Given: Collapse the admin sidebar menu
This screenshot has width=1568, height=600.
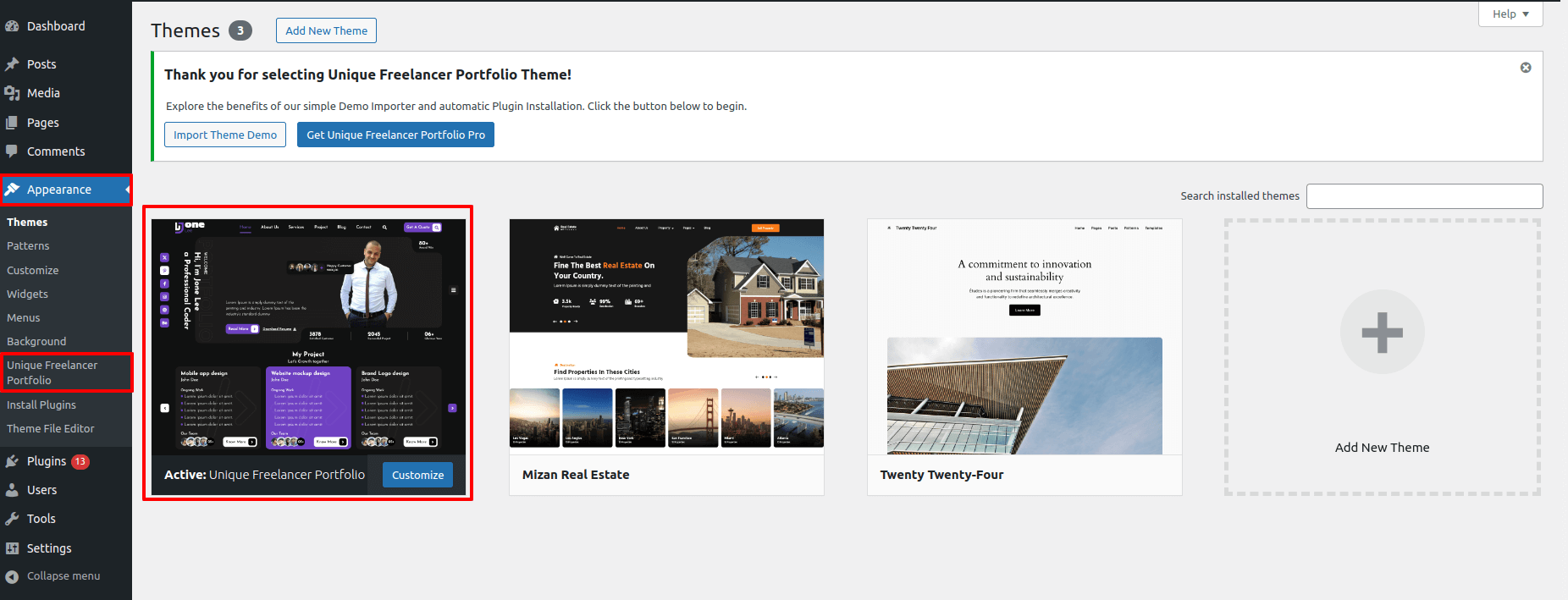Looking at the screenshot, I should [52, 576].
